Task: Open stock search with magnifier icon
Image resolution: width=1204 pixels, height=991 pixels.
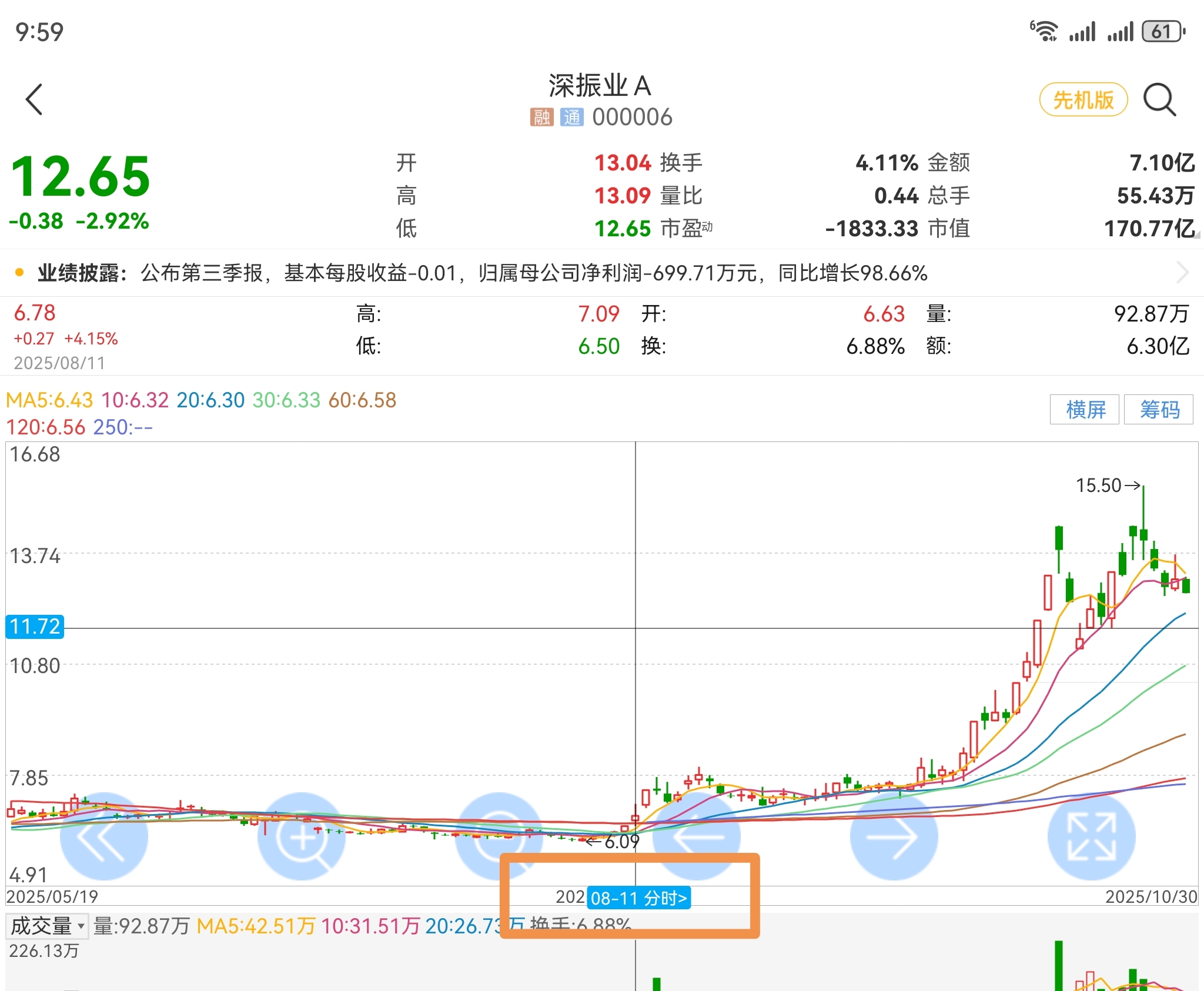Action: pos(1159,100)
